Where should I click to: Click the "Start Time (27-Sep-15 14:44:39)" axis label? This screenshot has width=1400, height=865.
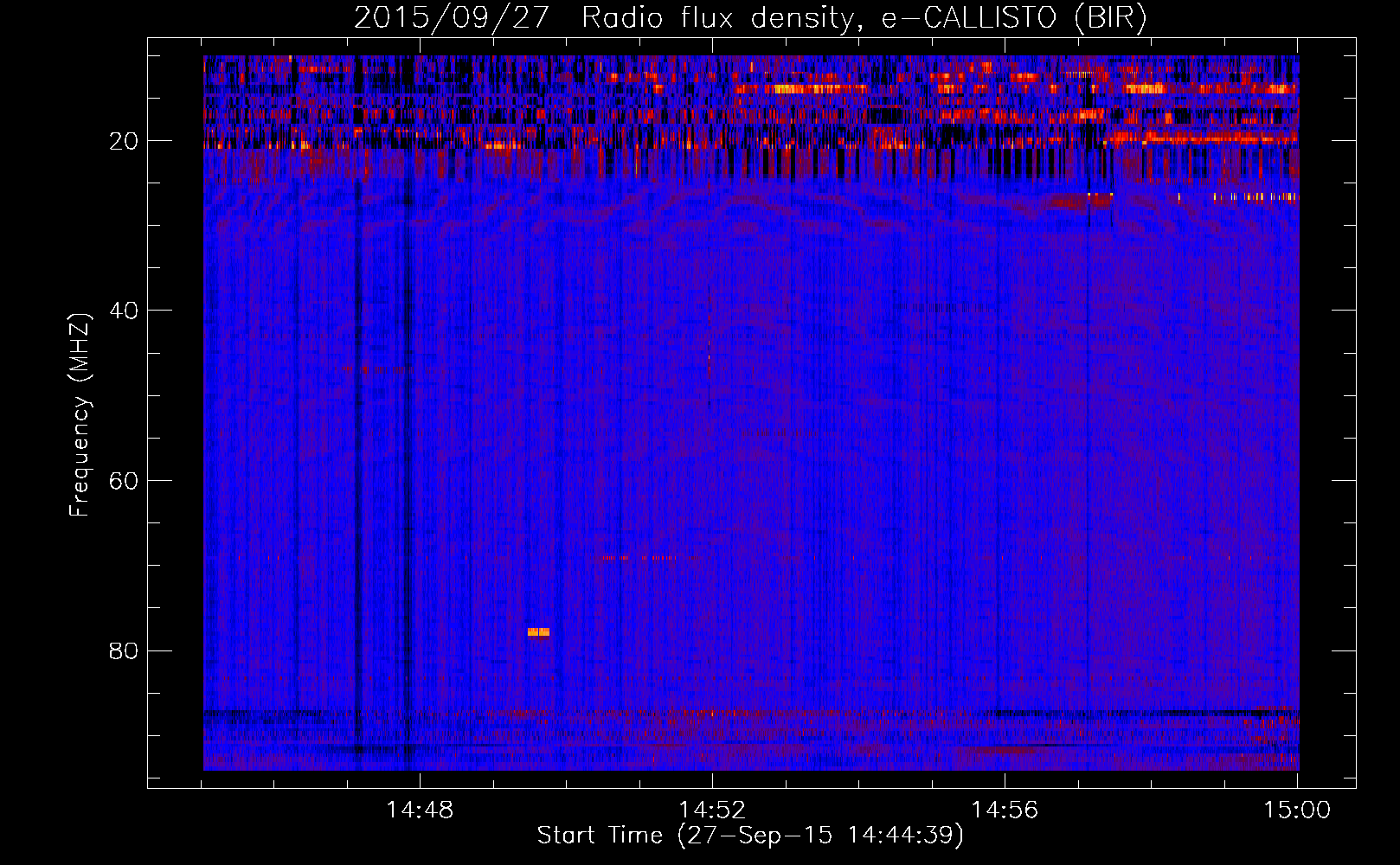pyautogui.click(x=750, y=836)
